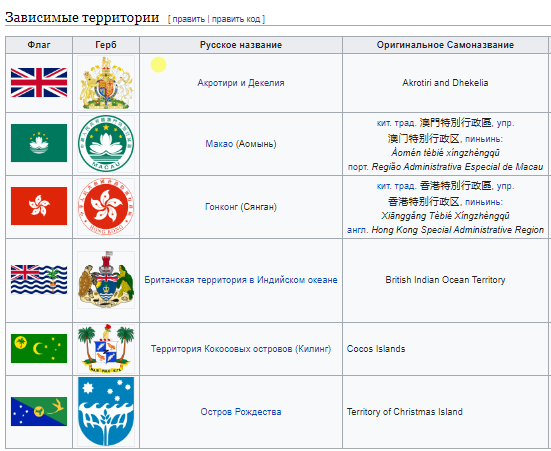The image size is (551, 451).
Task: Open the Akrotiri and Dhekelia coat of arms
Action: pyautogui.click(x=106, y=83)
